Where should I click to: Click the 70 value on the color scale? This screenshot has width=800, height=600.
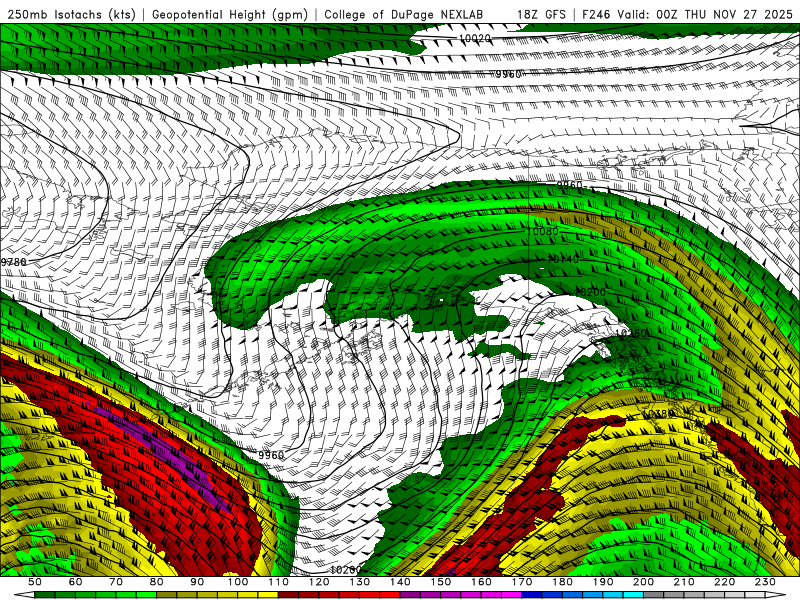coord(116,582)
